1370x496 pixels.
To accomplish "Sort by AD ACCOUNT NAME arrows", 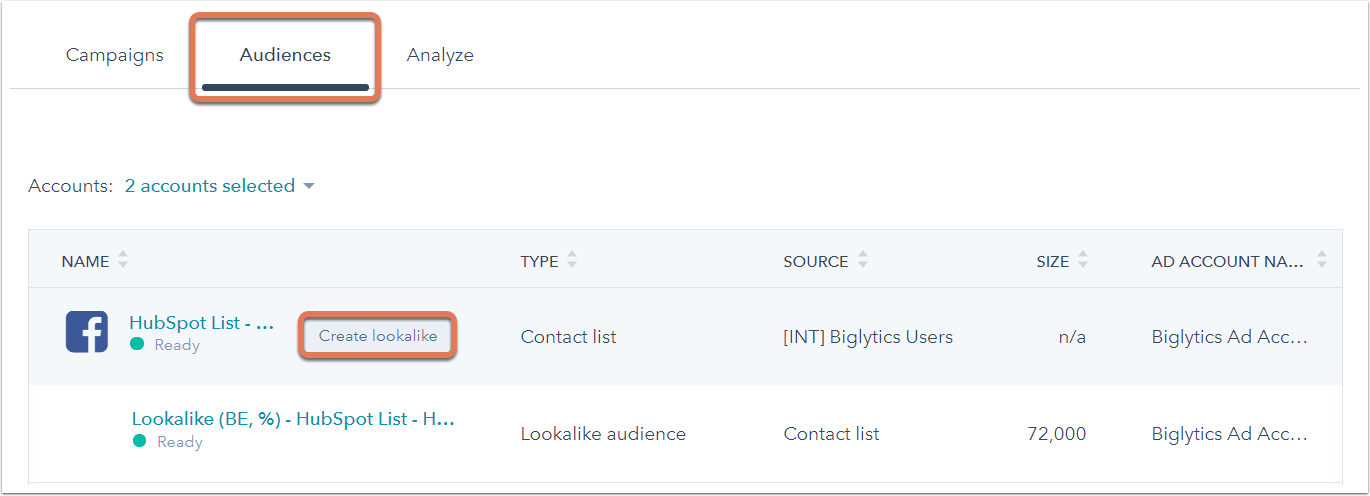I will coord(1322,261).
